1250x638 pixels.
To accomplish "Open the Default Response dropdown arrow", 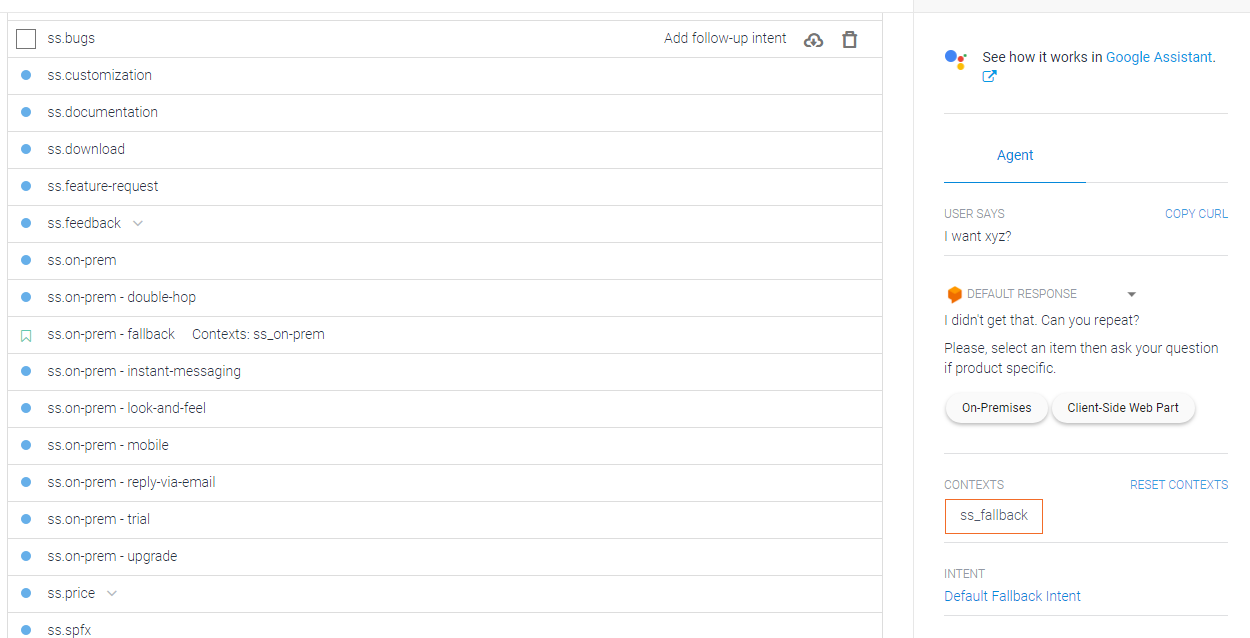I will point(1132,295).
